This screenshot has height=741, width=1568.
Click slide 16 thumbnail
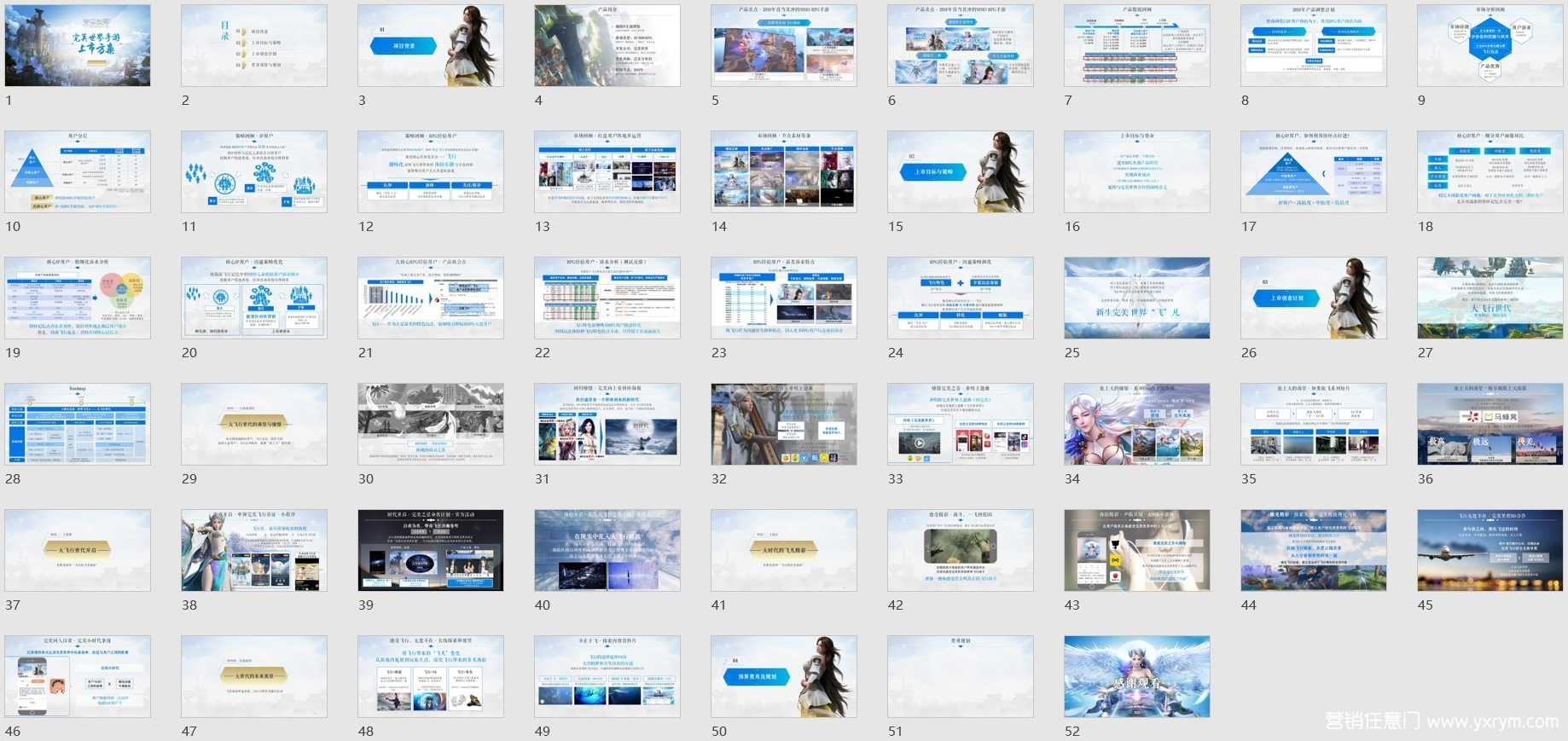(1137, 171)
